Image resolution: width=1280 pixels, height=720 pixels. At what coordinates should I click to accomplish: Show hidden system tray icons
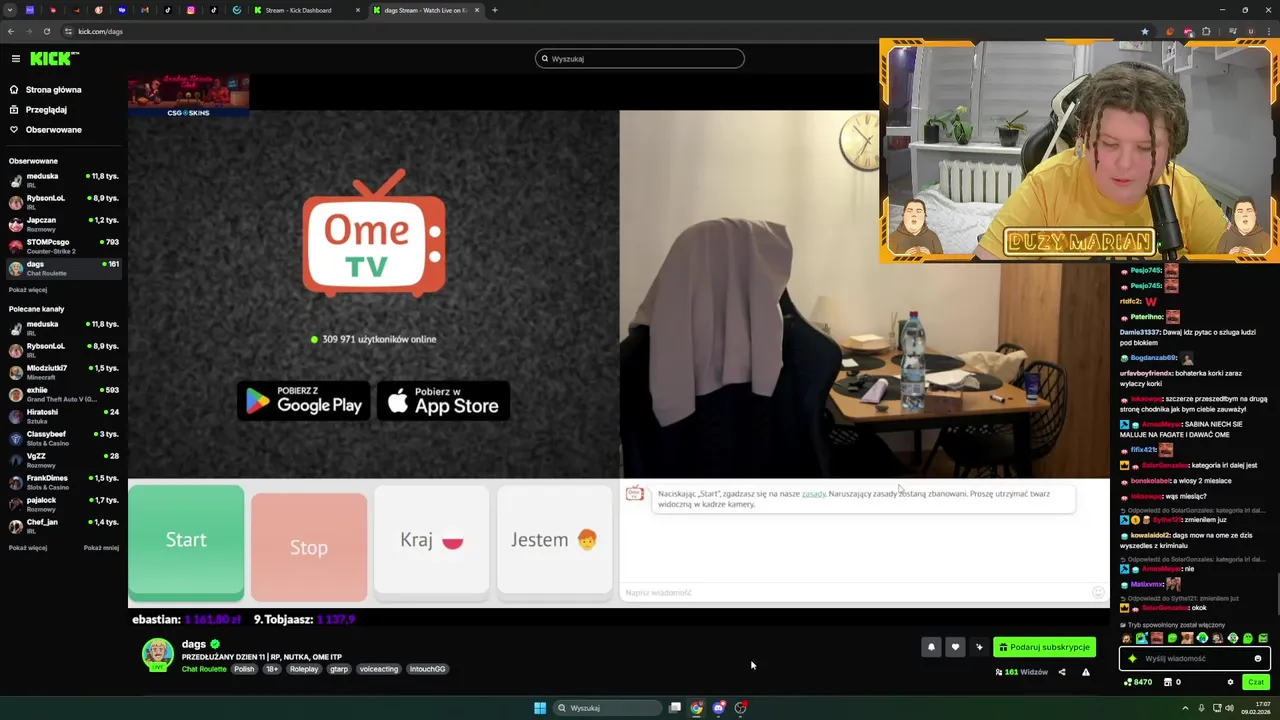[x=1187, y=708]
